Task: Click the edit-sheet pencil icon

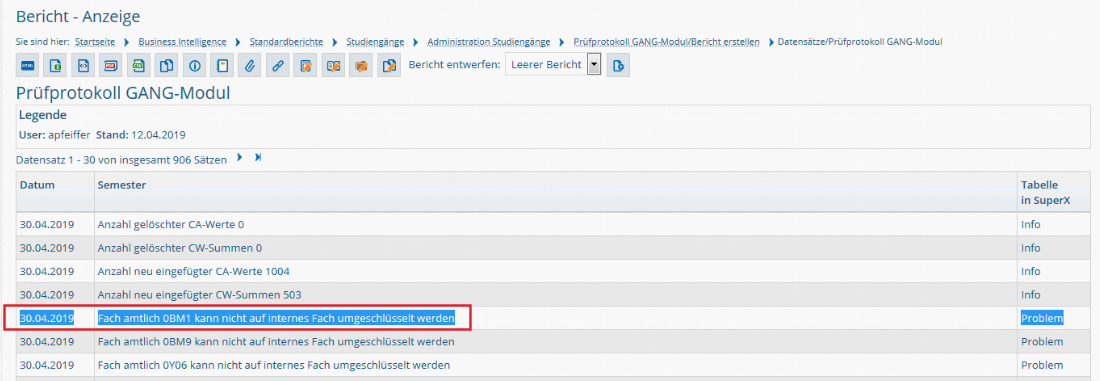Action: [x=305, y=65]
